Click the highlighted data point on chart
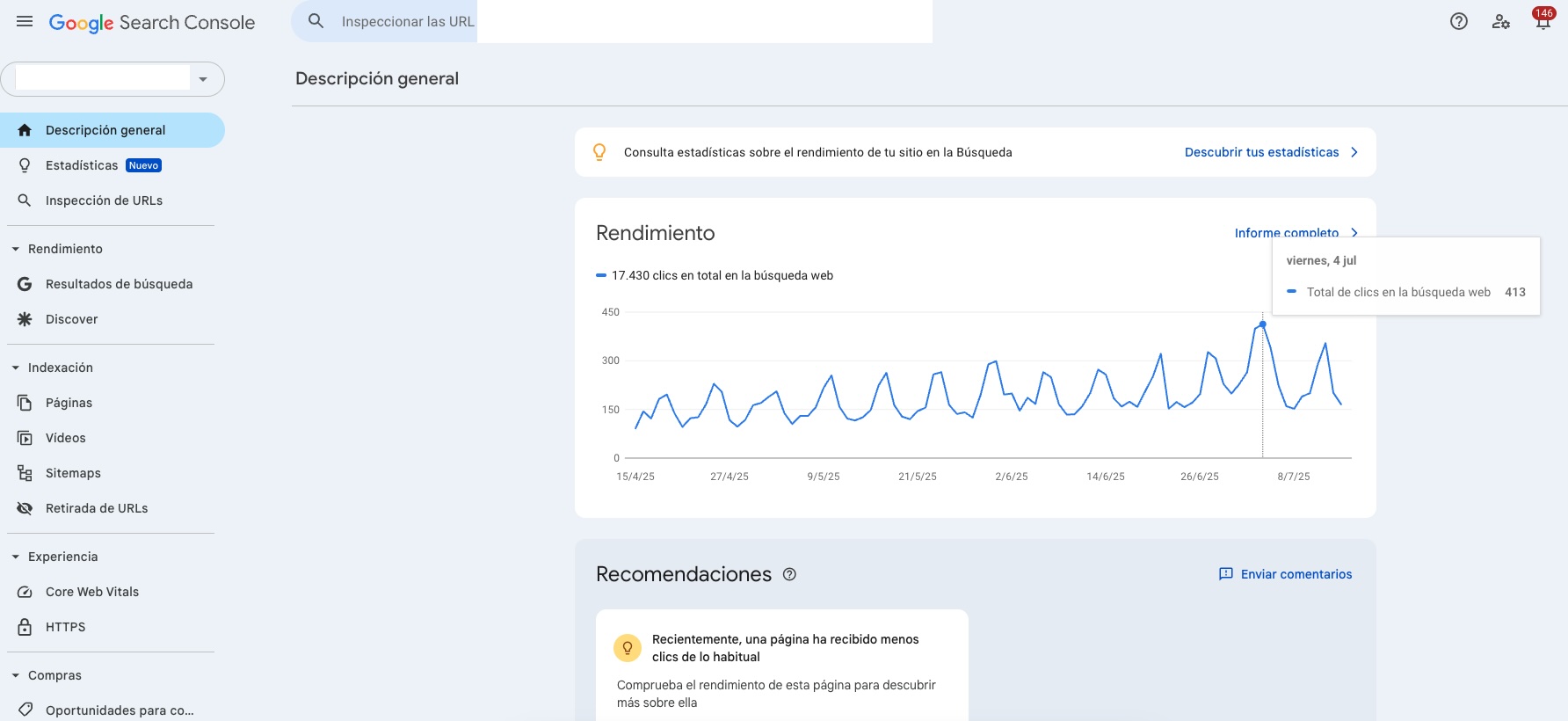This screenshot has height=721, width=1568. 1263,324
